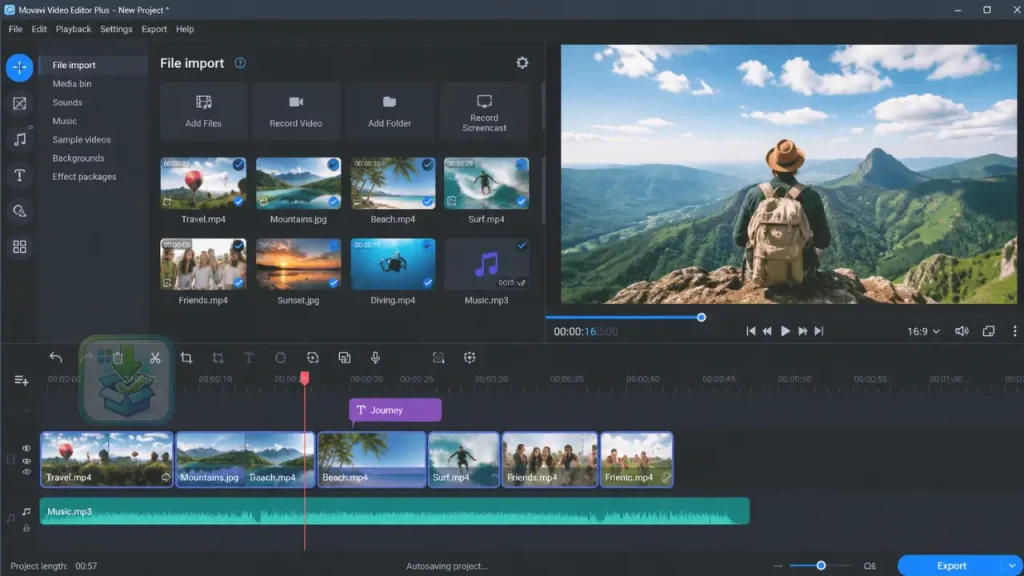The height and width of the screenshot is (576, 1024).
Task: Open File import help question mark
Action: tap(240, 63)
